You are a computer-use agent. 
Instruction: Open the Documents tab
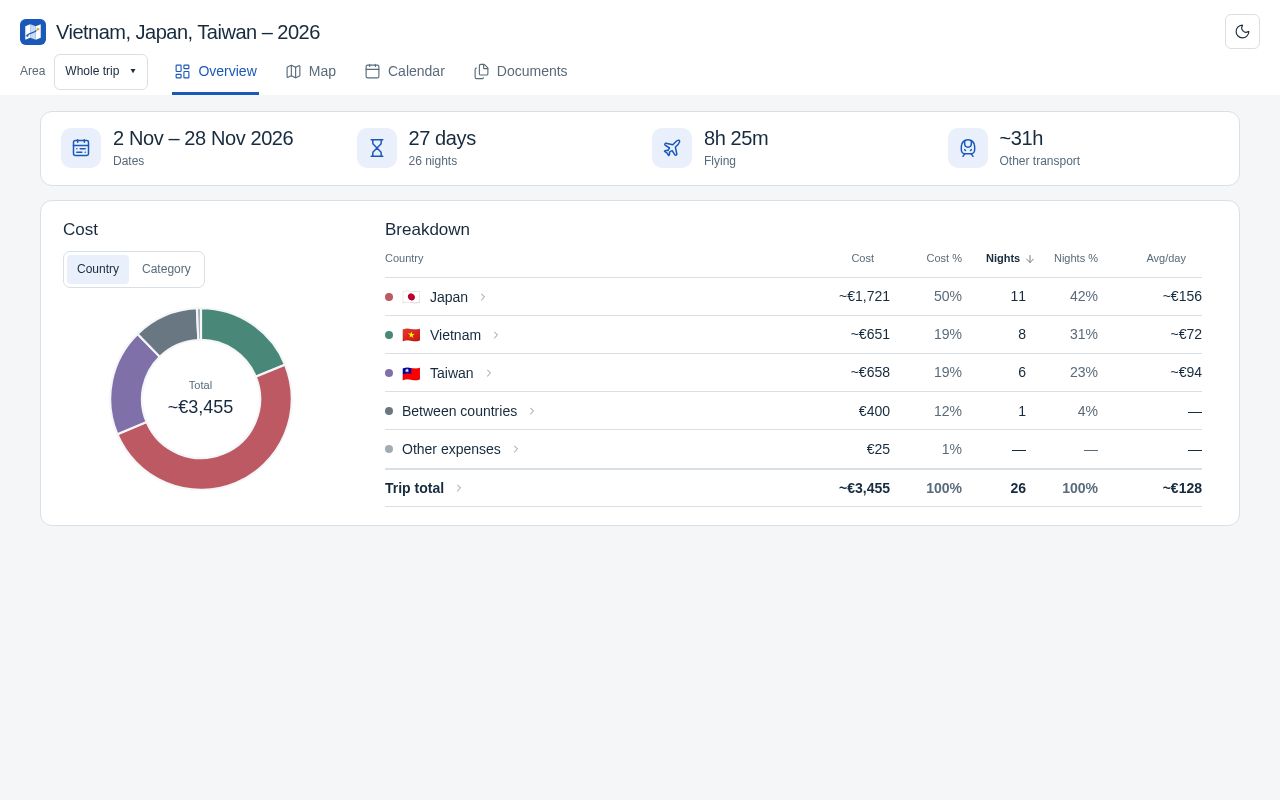pos(521,72)
